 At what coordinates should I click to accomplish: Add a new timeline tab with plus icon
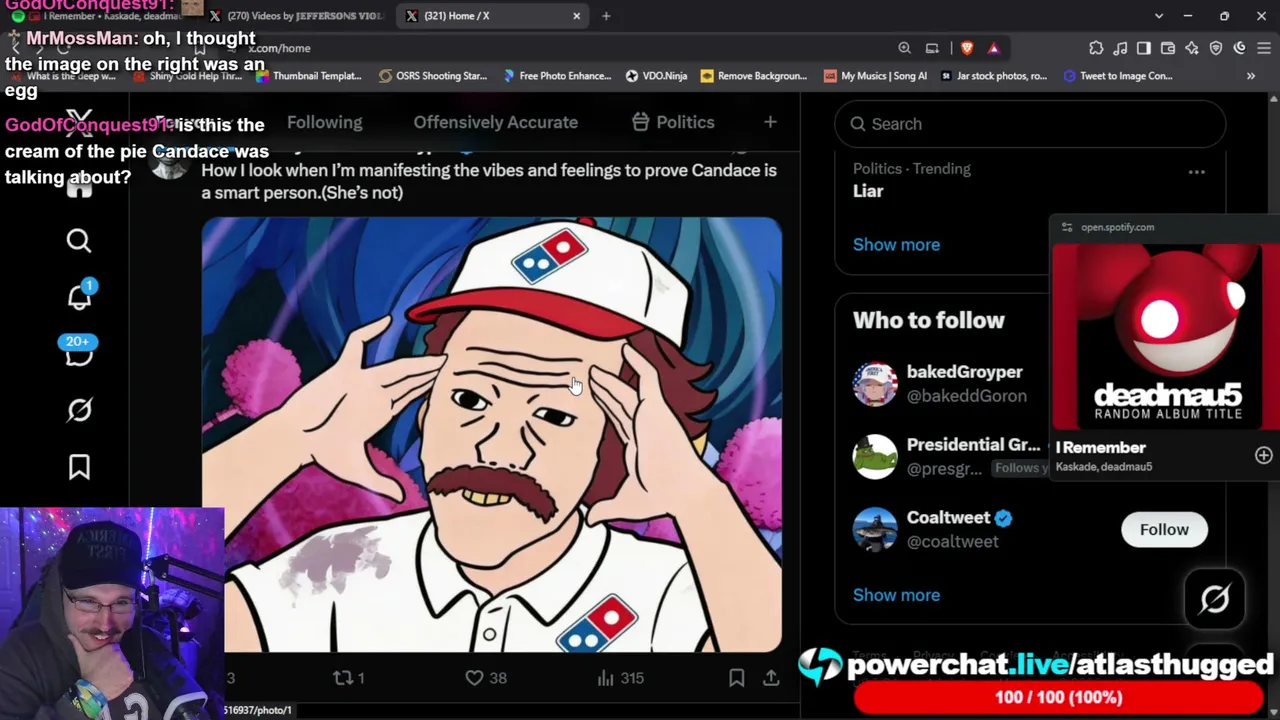770,122
